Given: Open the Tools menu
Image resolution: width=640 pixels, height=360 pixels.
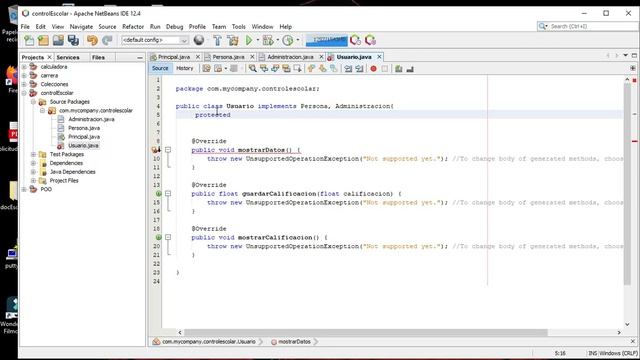Looking at the screenshot, I should 239,27.
